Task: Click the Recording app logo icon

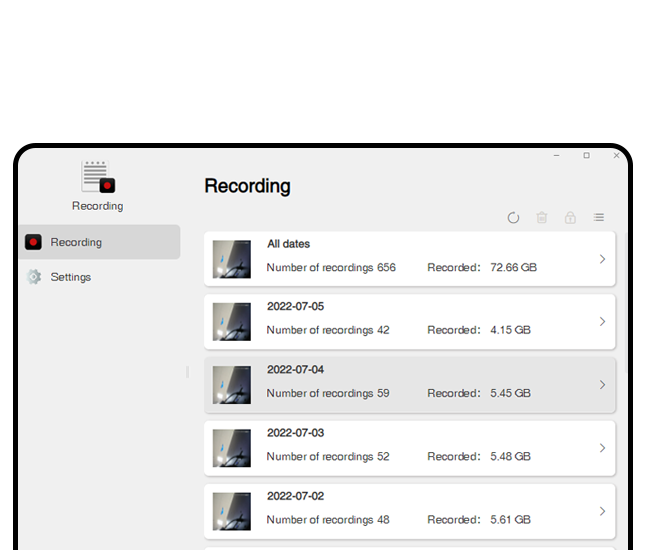Action: [98, 178]
